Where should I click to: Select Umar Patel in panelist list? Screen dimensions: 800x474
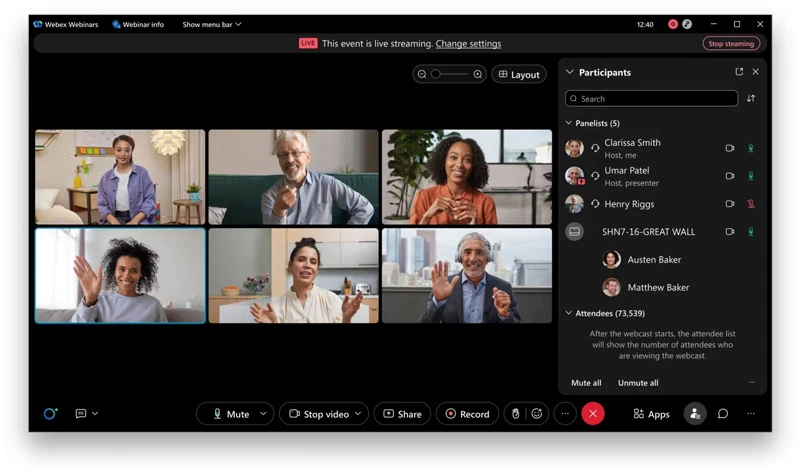point(662,176)
